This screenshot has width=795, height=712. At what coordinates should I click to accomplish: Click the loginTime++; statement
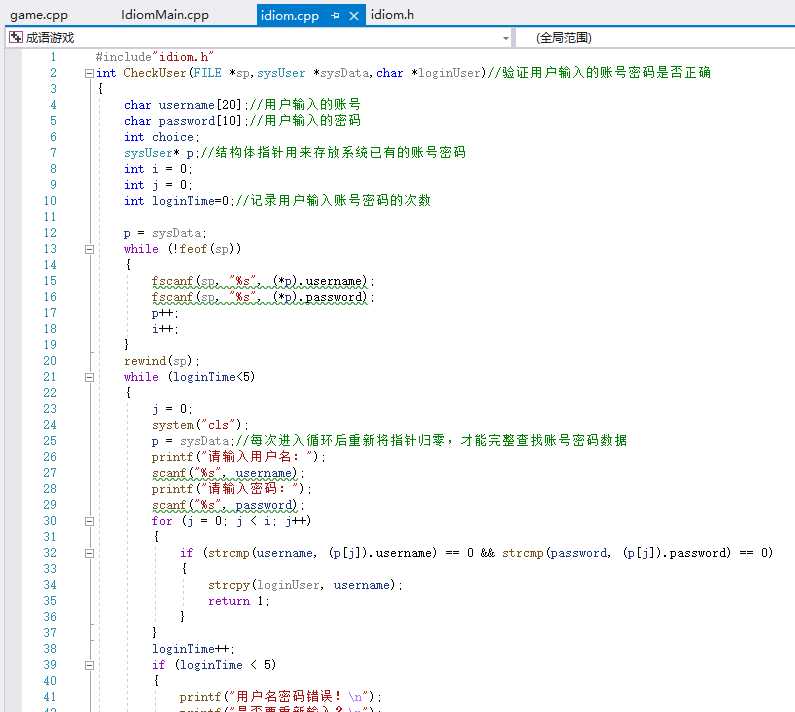pos(193,649)
